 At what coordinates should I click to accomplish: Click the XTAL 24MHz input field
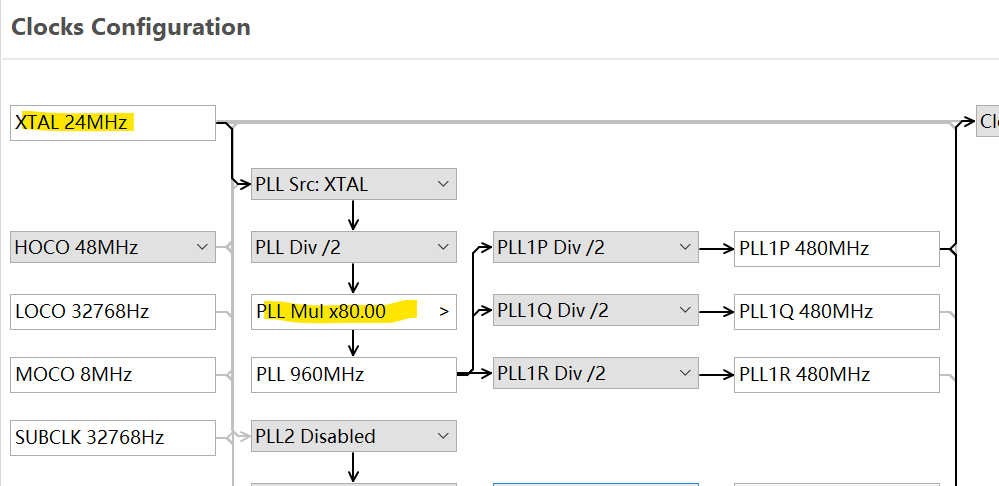click(113, 122)
